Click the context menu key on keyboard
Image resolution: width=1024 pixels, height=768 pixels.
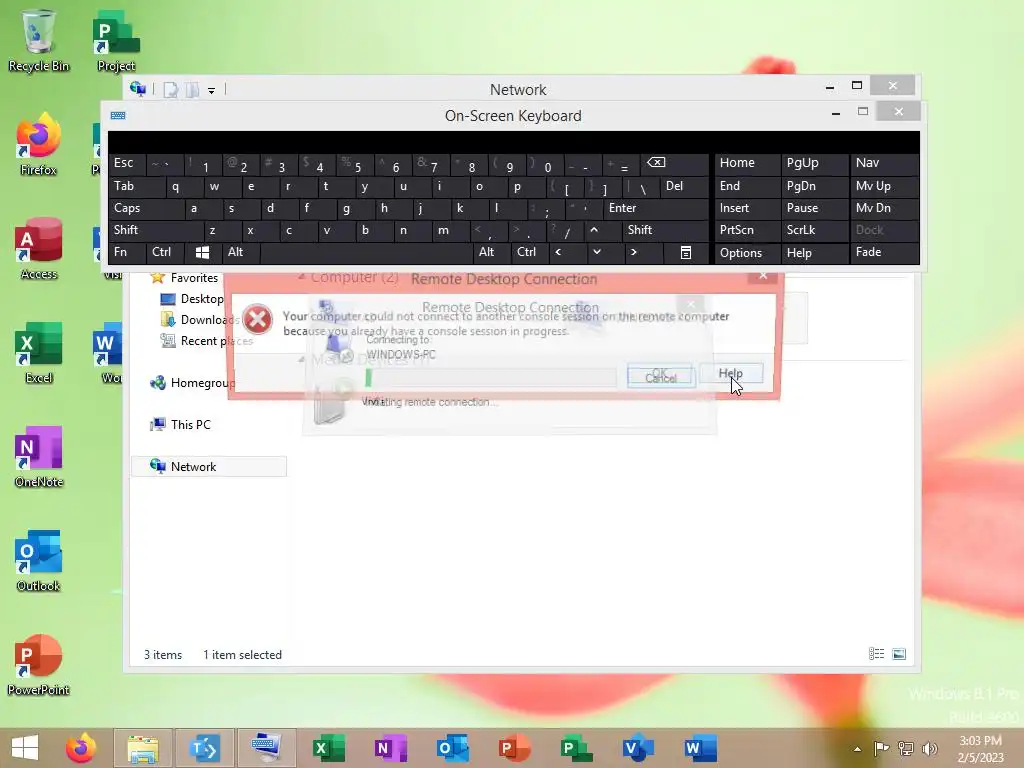(x=686, y=252)
